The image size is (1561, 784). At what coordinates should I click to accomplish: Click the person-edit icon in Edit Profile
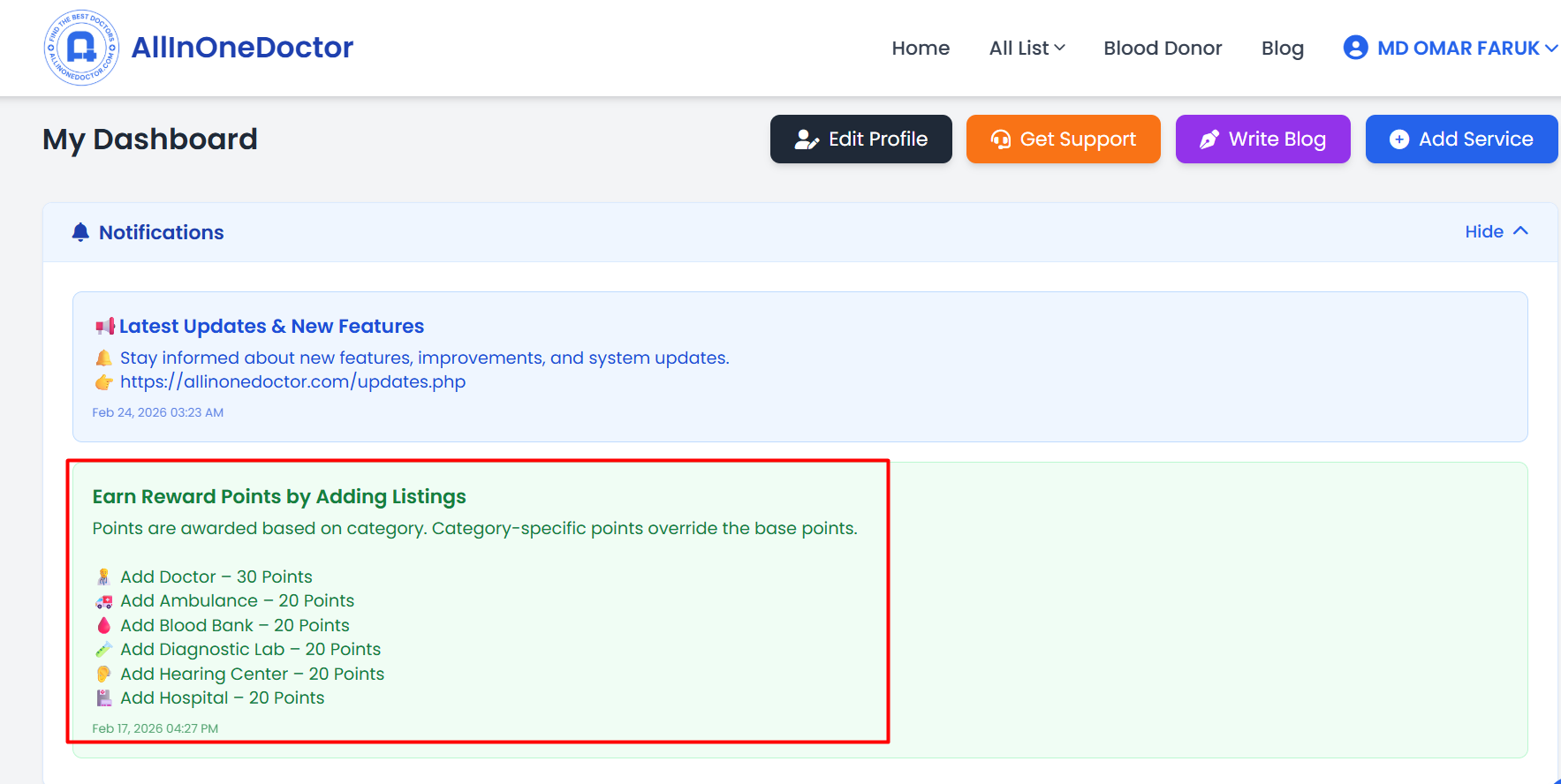tap(807, 139)
